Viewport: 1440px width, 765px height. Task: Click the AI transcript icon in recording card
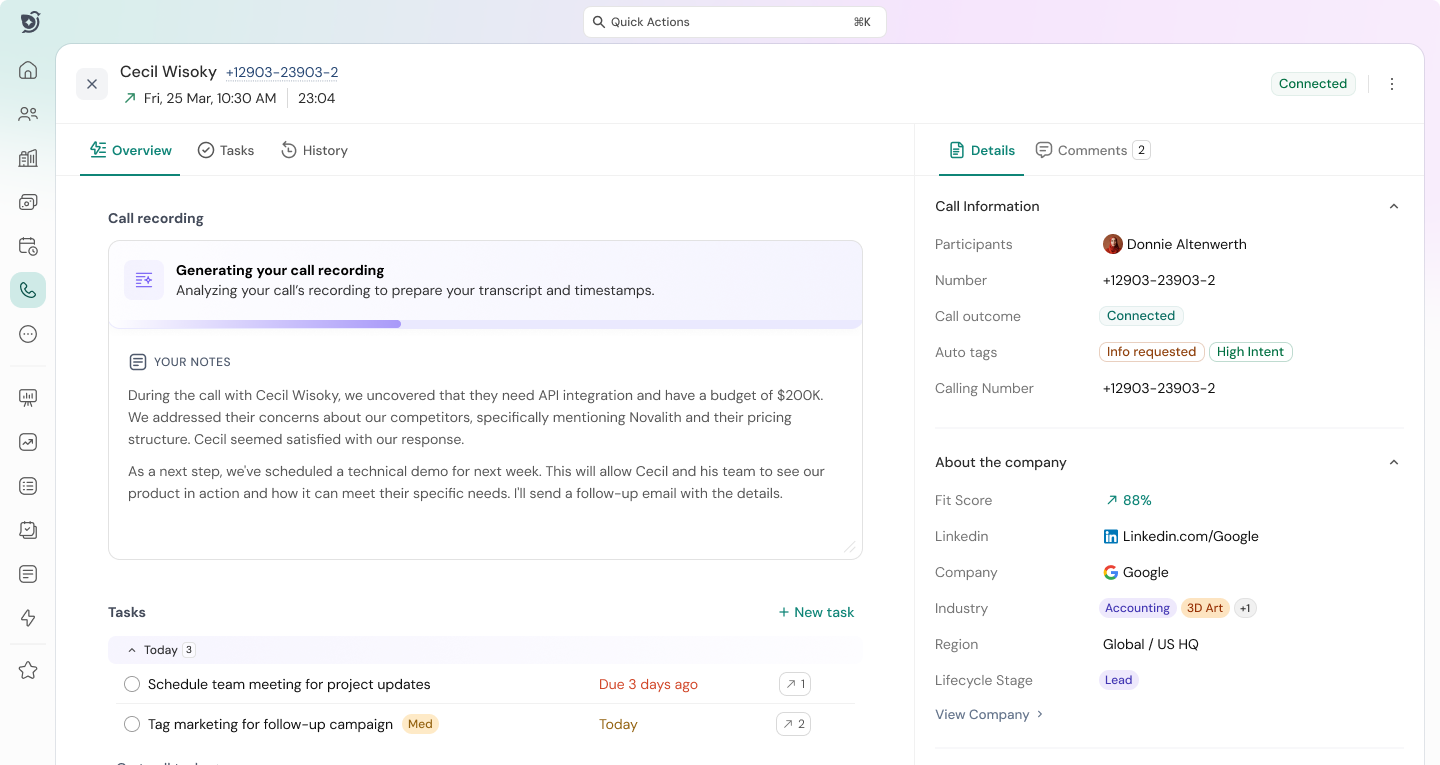pos(144,280)
